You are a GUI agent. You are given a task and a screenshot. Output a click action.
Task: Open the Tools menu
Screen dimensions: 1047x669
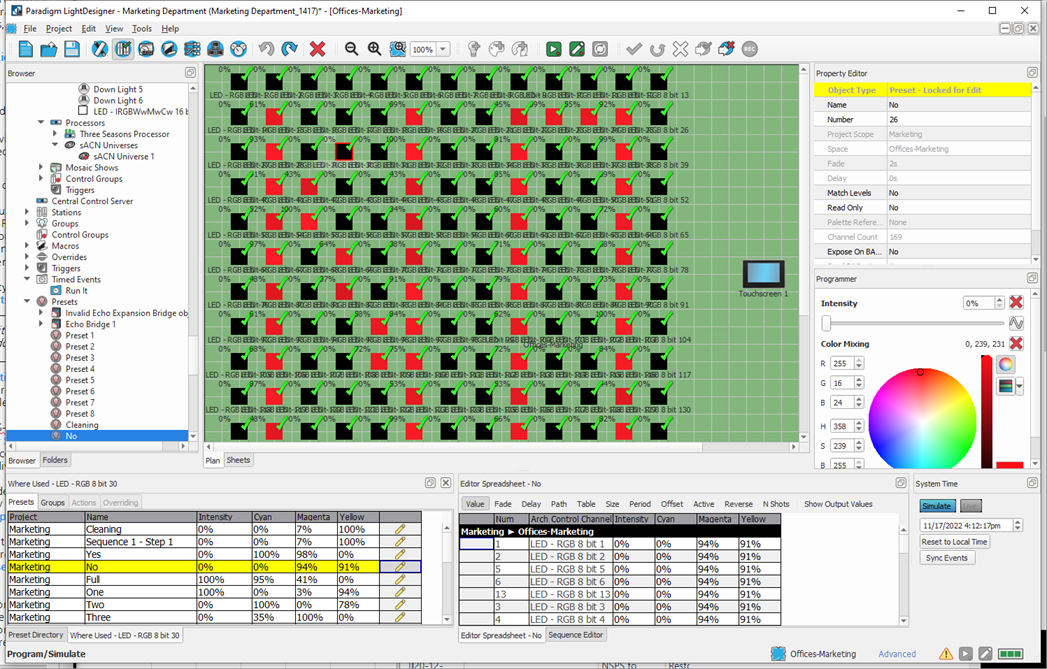click(x=142, y=29)
